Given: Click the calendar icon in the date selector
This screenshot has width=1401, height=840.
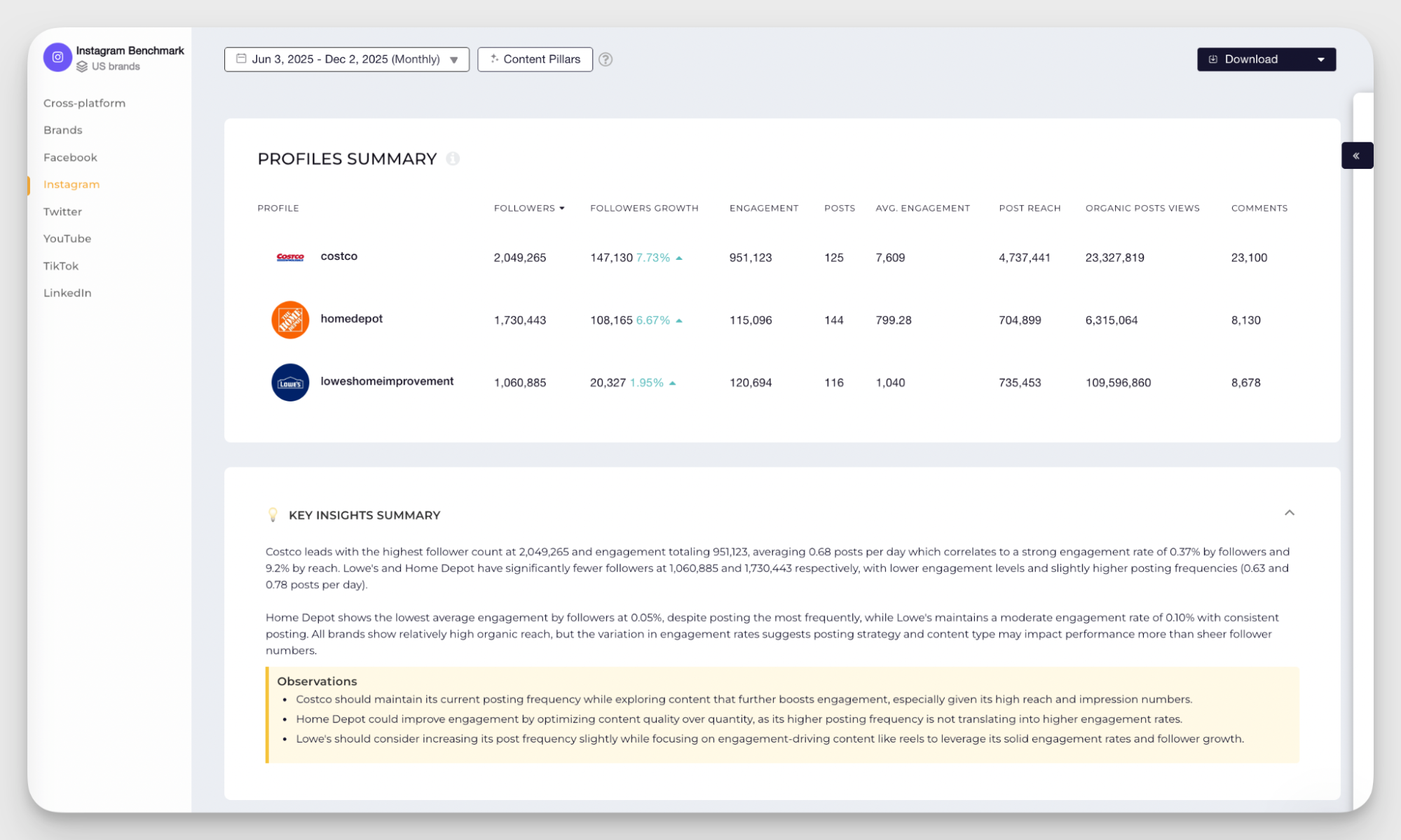Looking at the screenshot, I should [x=240, y=59].
